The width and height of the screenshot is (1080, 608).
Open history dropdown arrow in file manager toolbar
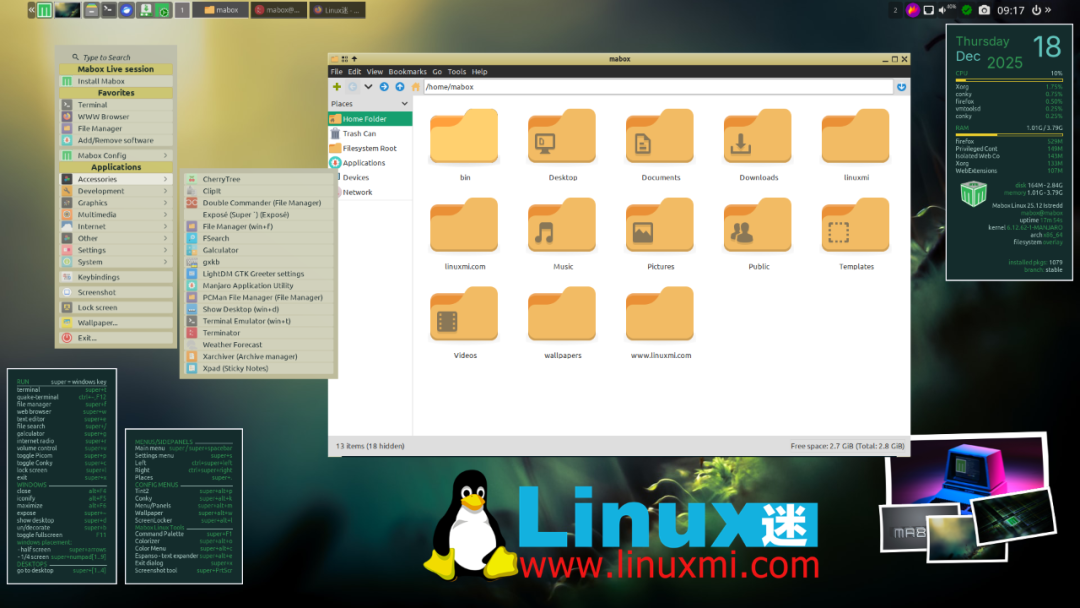coord(368,87)
